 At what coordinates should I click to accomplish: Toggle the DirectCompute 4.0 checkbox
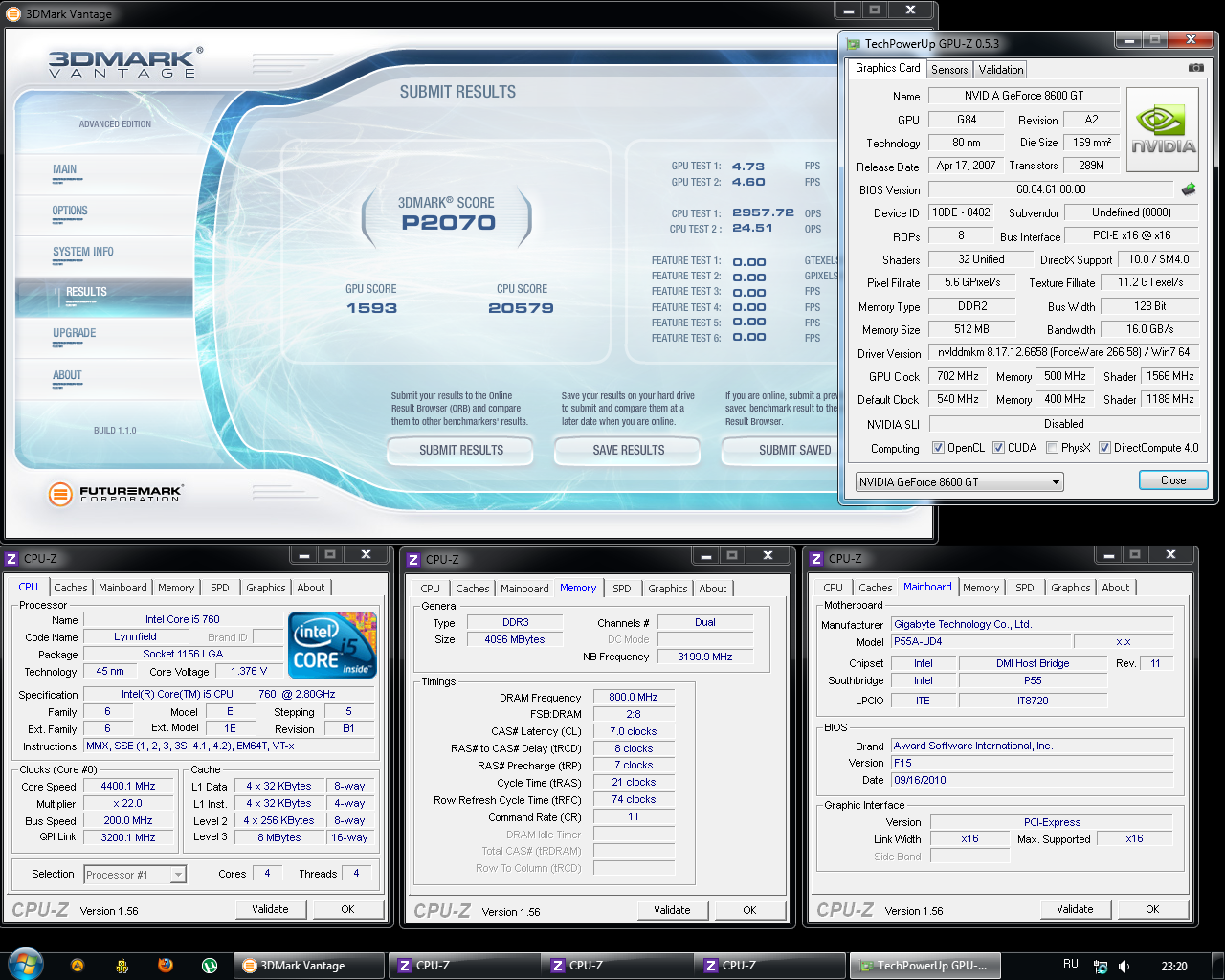[x=1104, y=448]
